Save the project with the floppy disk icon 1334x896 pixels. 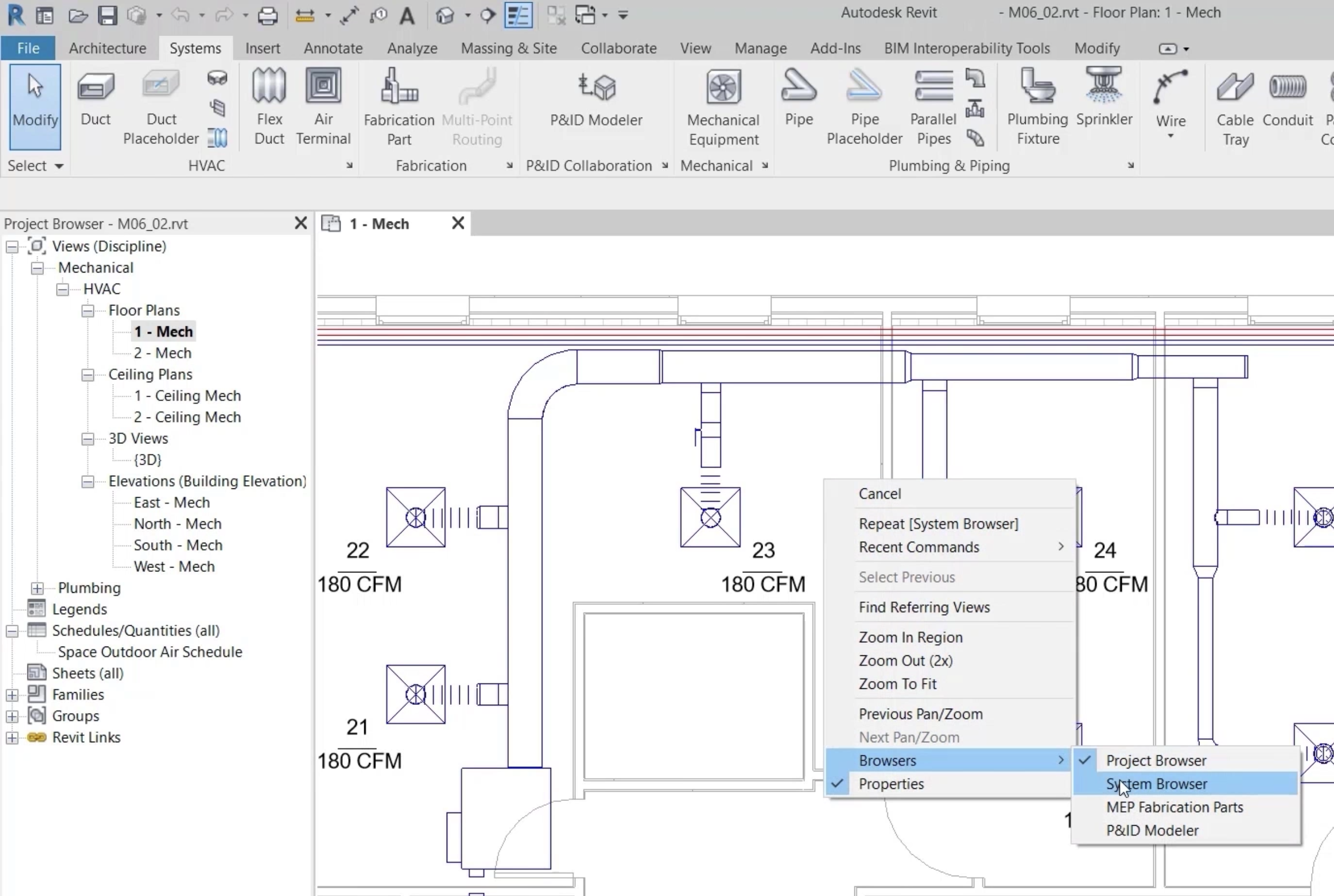(108, 15)
